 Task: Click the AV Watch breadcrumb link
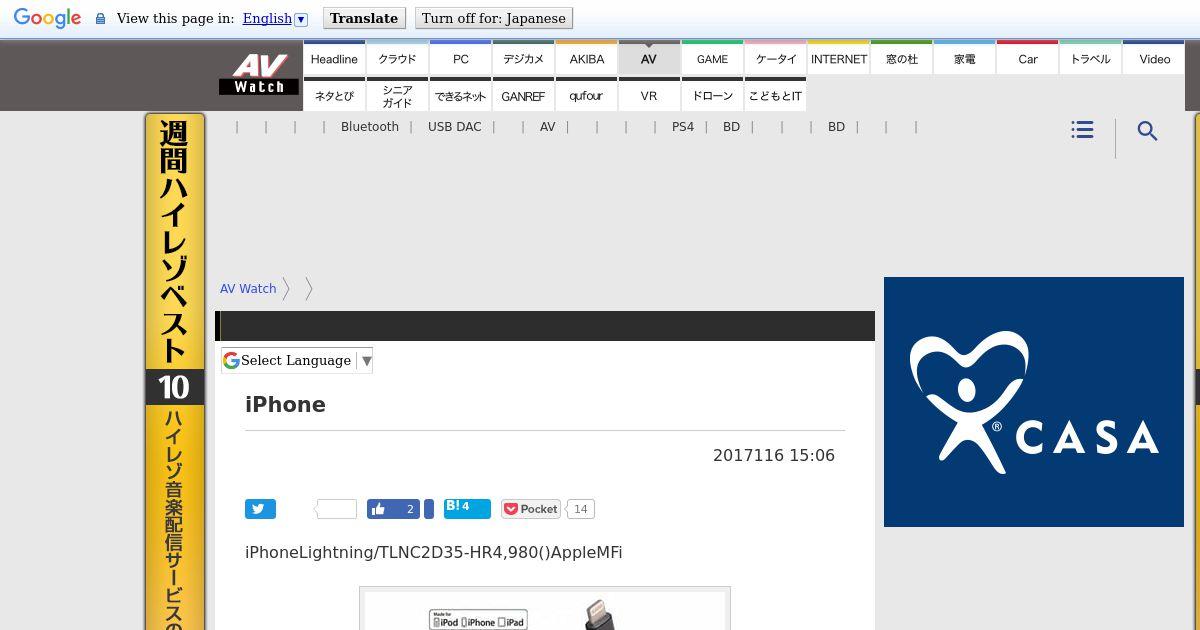(248, 288)
